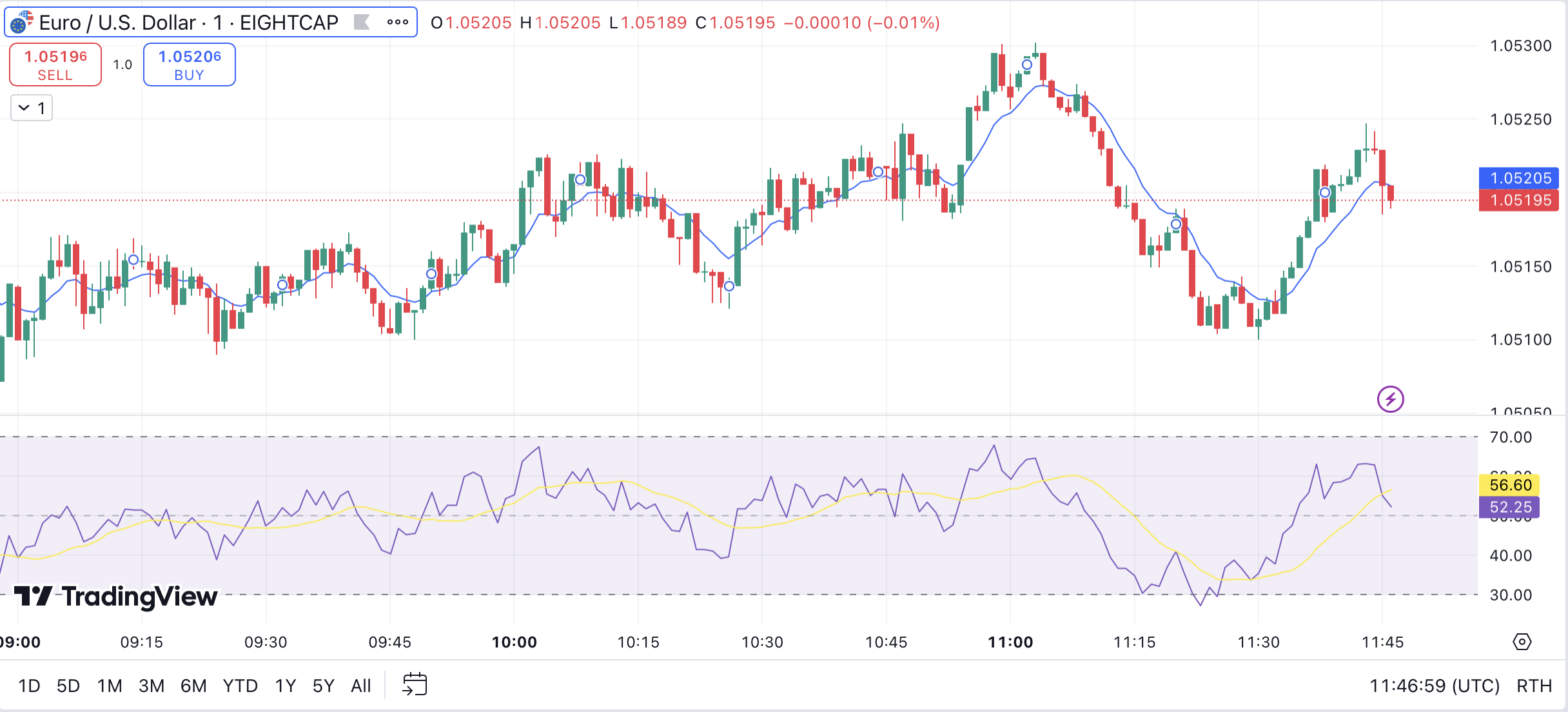Click the 09:15 time axis label

(x=142, y=642)
